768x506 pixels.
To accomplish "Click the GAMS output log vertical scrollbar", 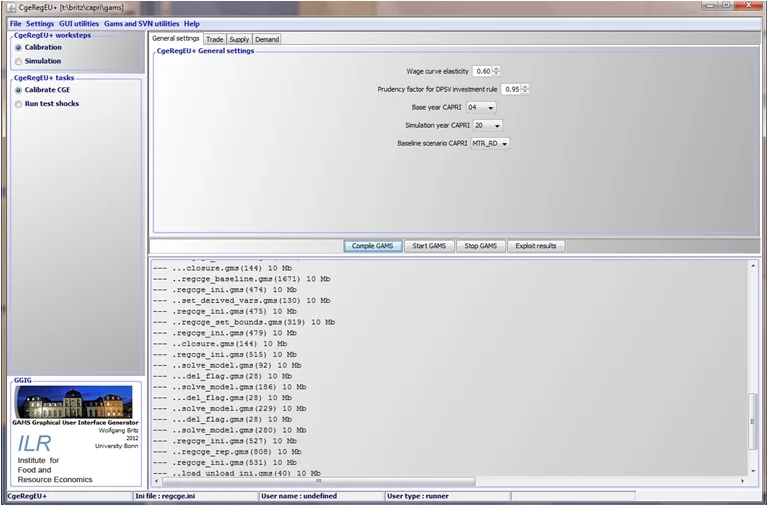I will 752,420.
